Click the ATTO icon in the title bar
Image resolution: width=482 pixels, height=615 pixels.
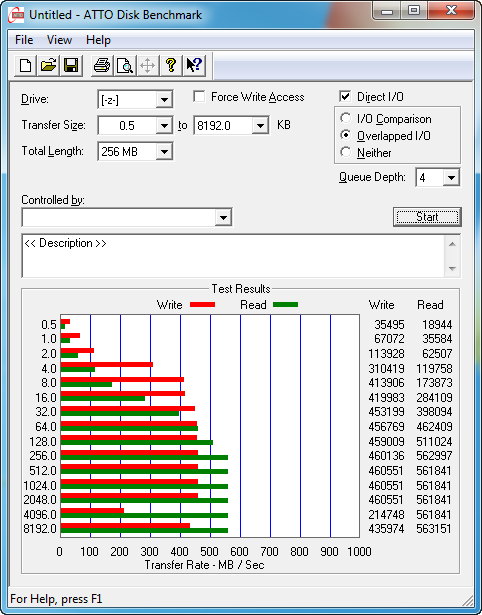tap(16, 15)
